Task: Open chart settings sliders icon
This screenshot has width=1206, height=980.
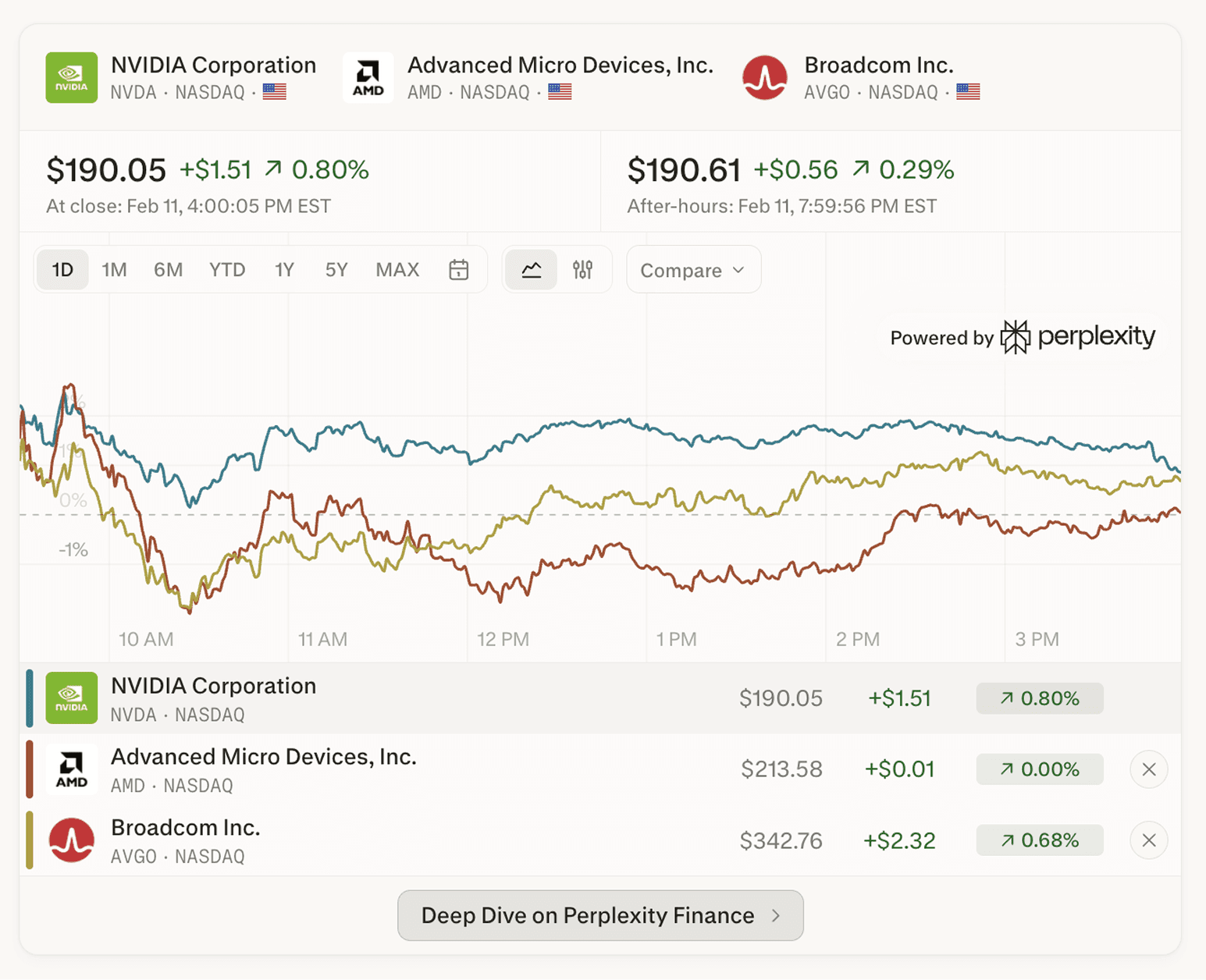Action: point(582,270)
